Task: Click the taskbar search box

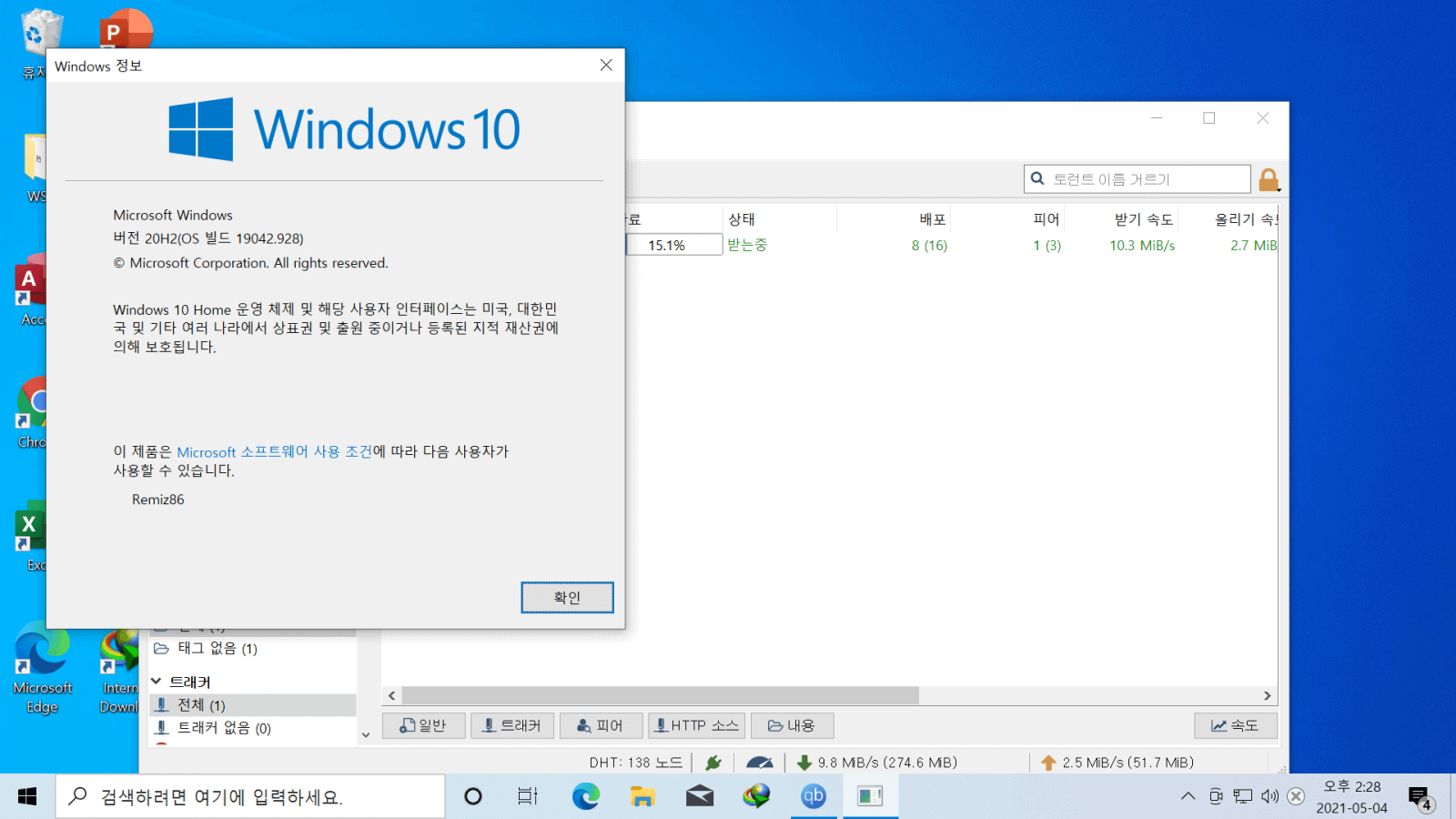Action: point(250,797)
